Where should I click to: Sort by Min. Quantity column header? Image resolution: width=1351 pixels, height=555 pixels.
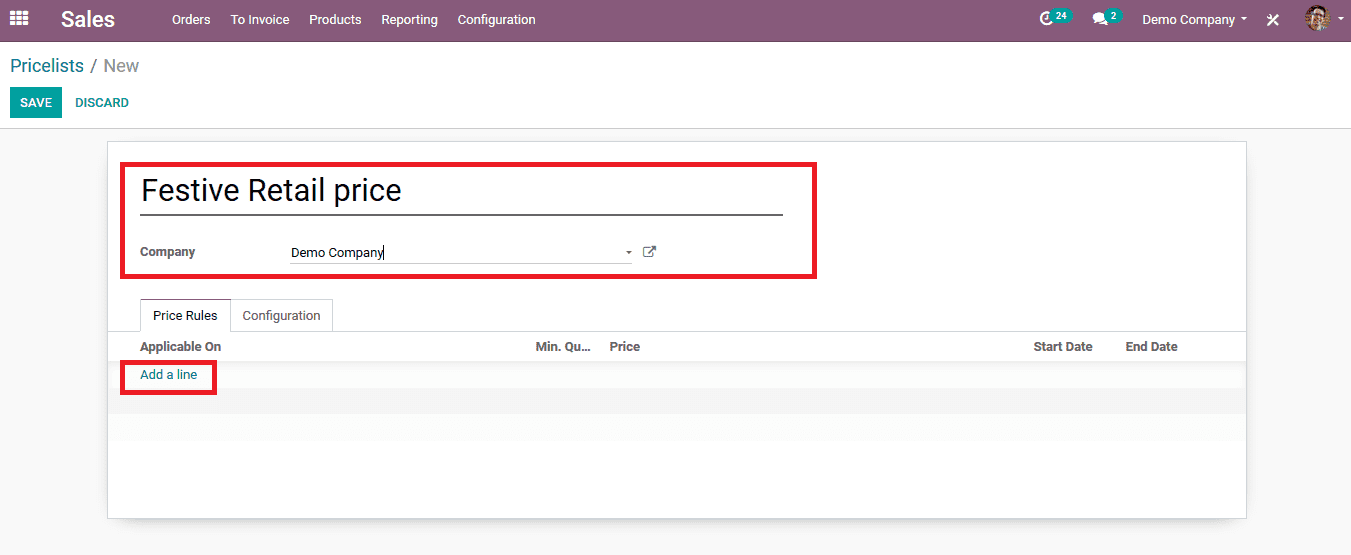[564, 347]
